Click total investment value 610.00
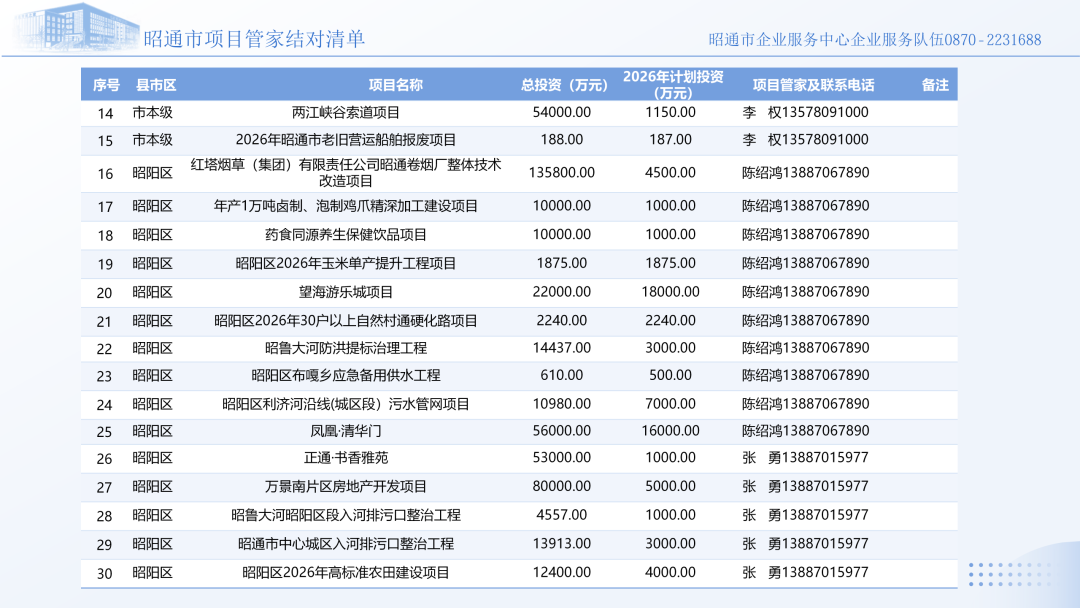Screen dimensions: 1080x608 click(561, 375)
